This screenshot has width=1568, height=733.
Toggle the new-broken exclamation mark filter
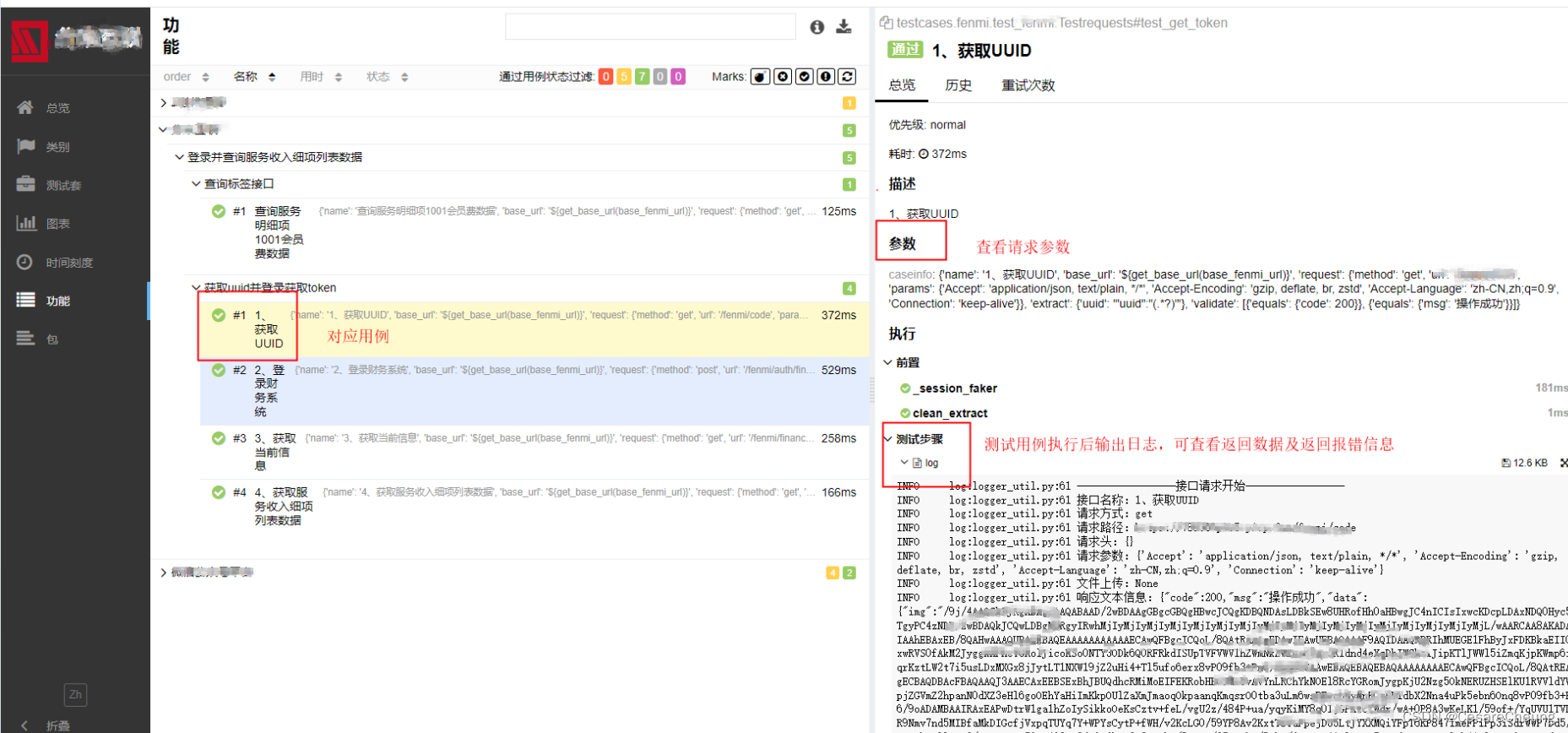coord(826,77)
